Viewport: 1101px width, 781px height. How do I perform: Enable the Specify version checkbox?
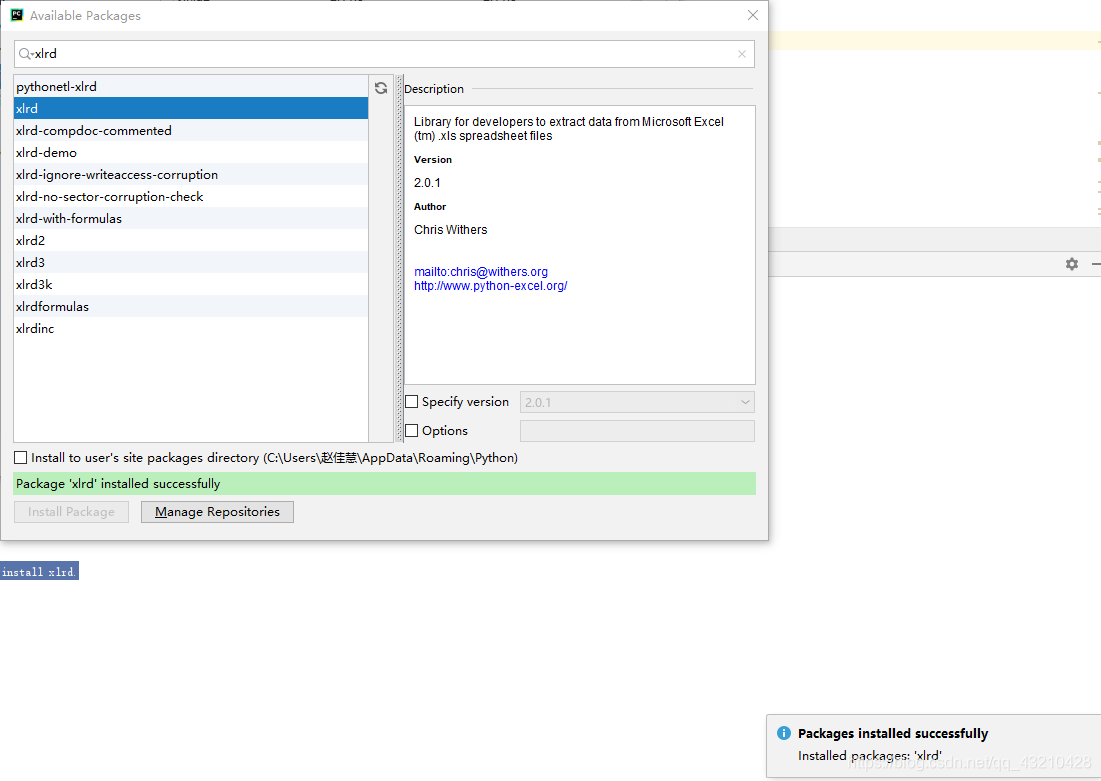tap(411, 401)
